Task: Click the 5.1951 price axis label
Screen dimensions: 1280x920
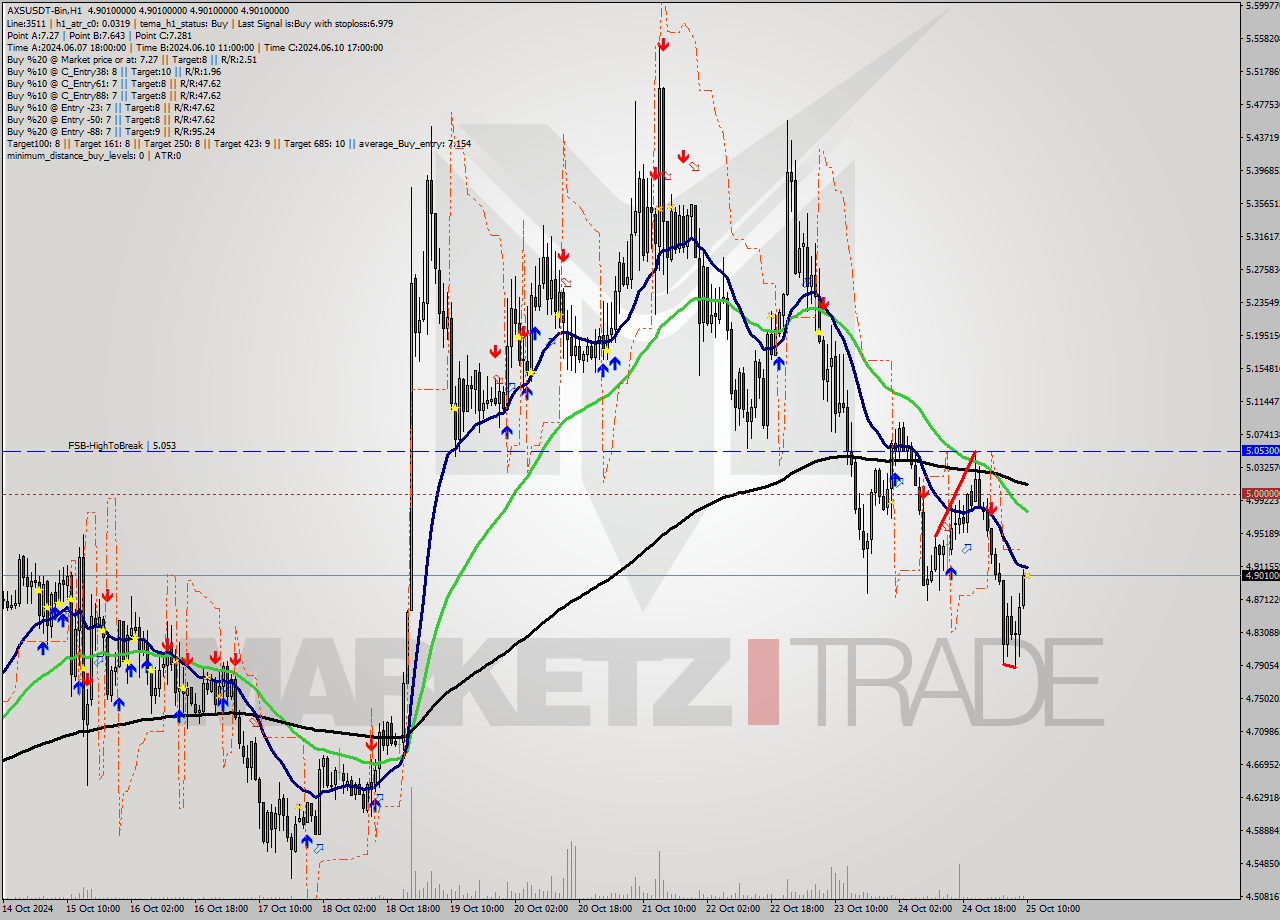Action: pos(1262,336)
